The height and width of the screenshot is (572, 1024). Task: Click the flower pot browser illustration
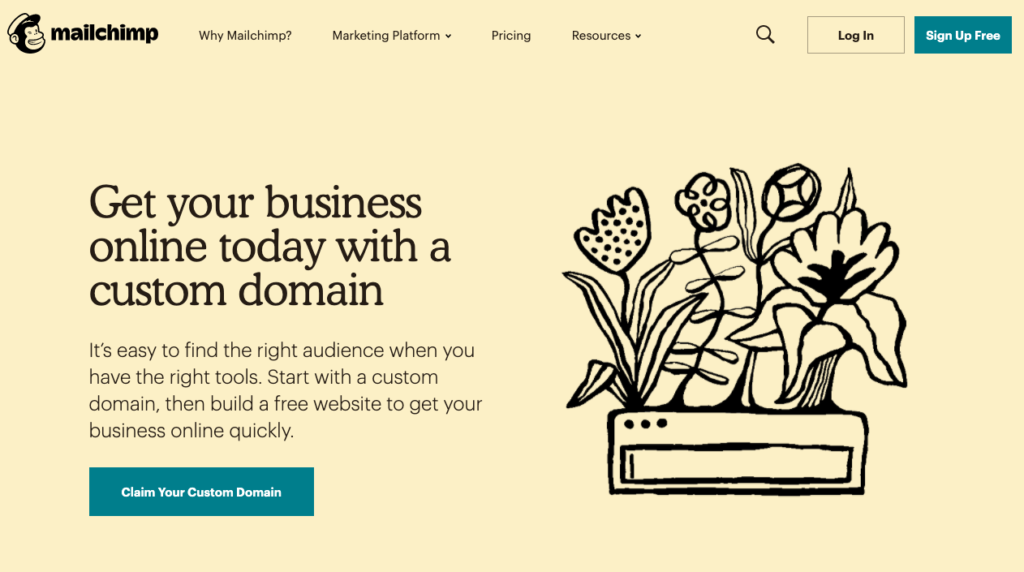[735, 330]
